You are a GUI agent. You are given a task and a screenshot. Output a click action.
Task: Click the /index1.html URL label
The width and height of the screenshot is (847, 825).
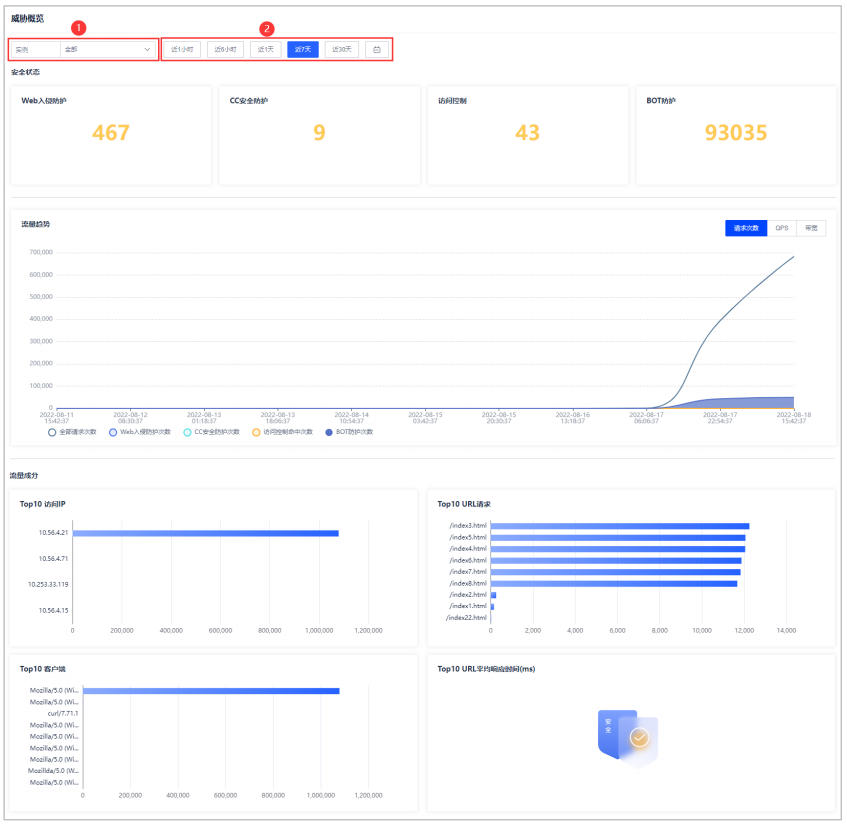pyautogui.click(x=468, y=606)
